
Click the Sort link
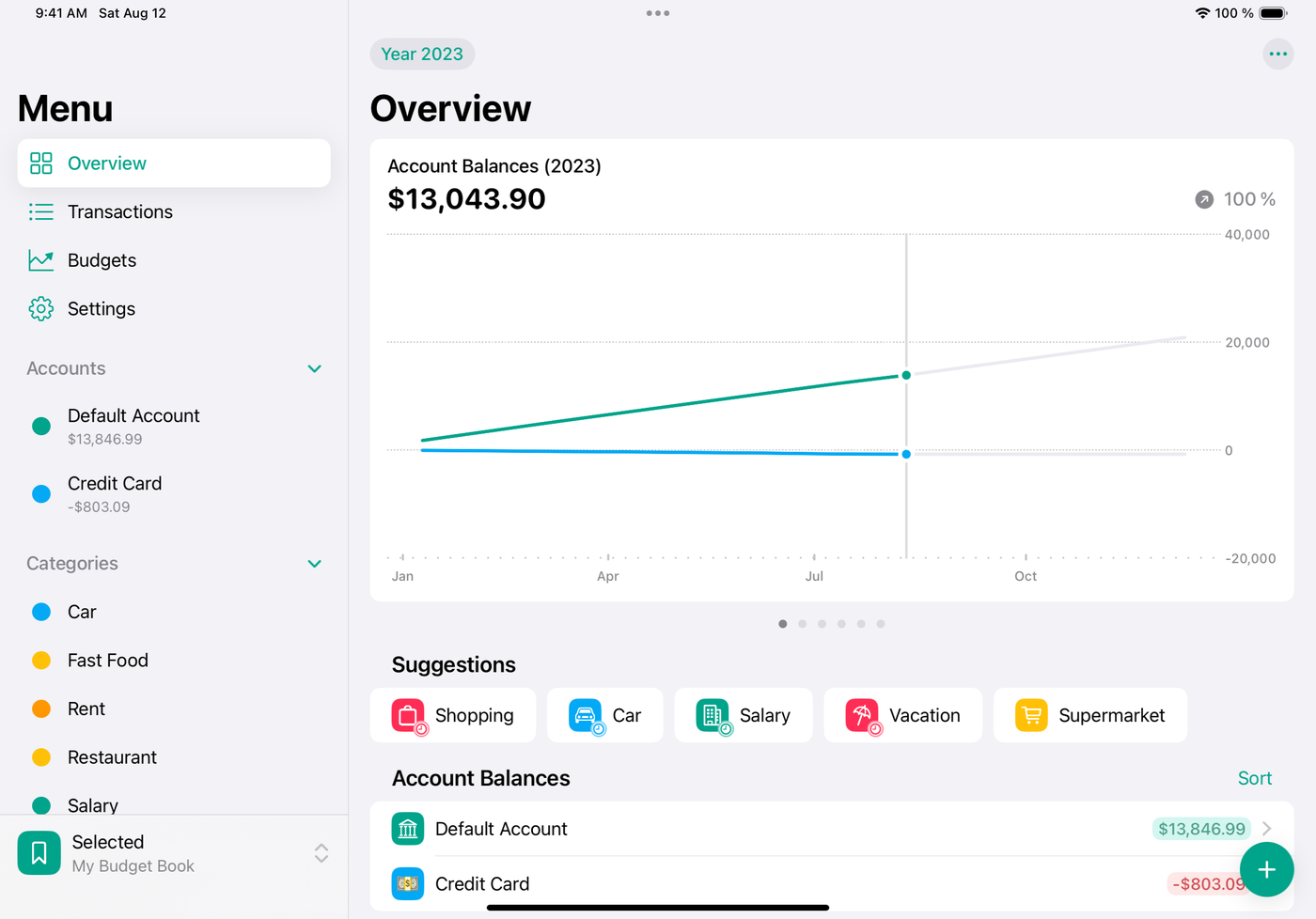point(1254,778)
